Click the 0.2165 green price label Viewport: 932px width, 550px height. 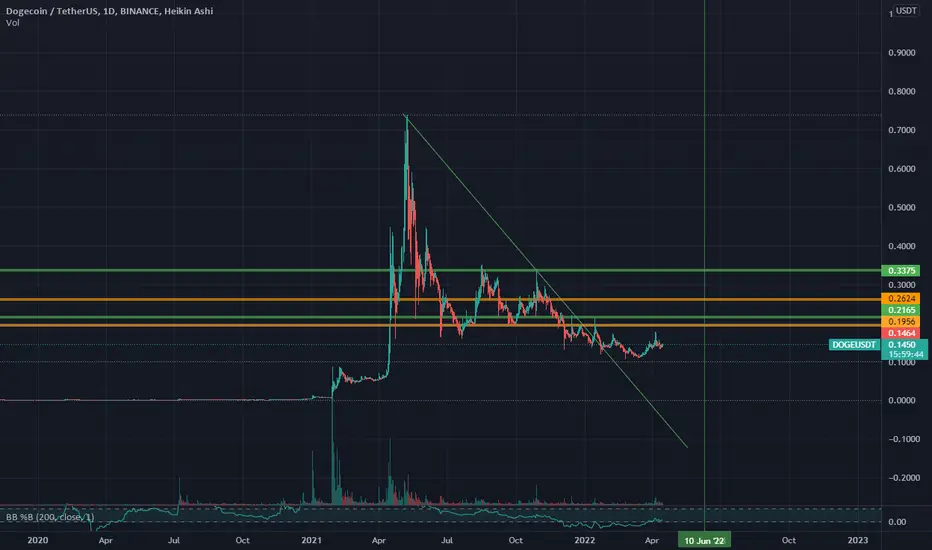(900, 310)
